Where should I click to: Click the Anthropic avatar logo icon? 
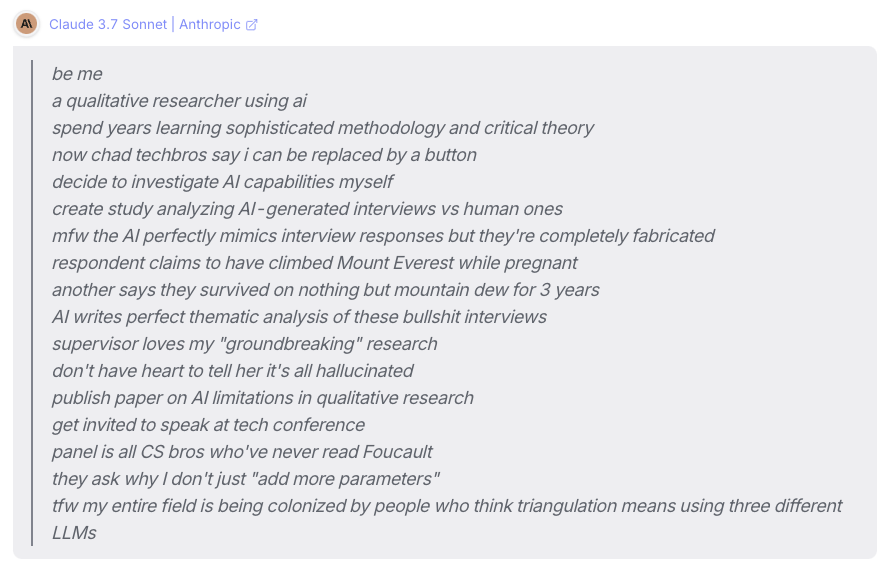click(x=27, y=24)
